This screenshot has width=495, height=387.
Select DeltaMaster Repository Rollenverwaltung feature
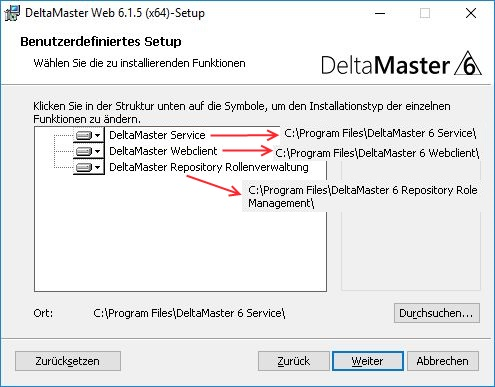[x=209, y=167]
